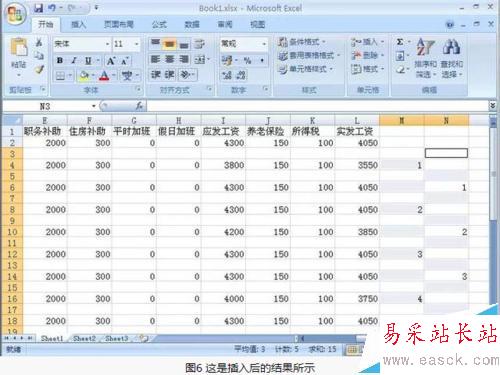Screen dimensions: 500x375
Task: Cut with the scissors icon
Action: pos(39,43)
